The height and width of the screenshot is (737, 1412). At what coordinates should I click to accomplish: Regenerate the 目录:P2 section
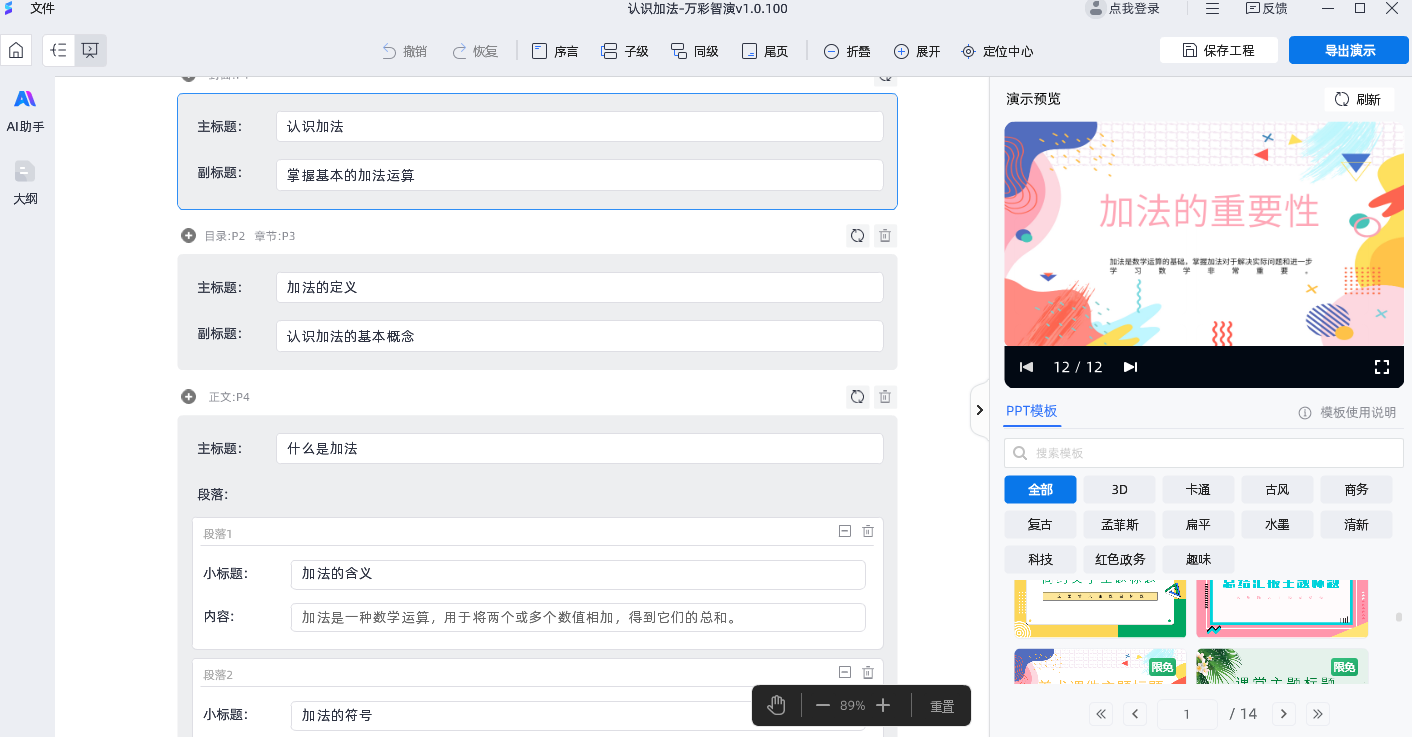[x=857, y=236]
